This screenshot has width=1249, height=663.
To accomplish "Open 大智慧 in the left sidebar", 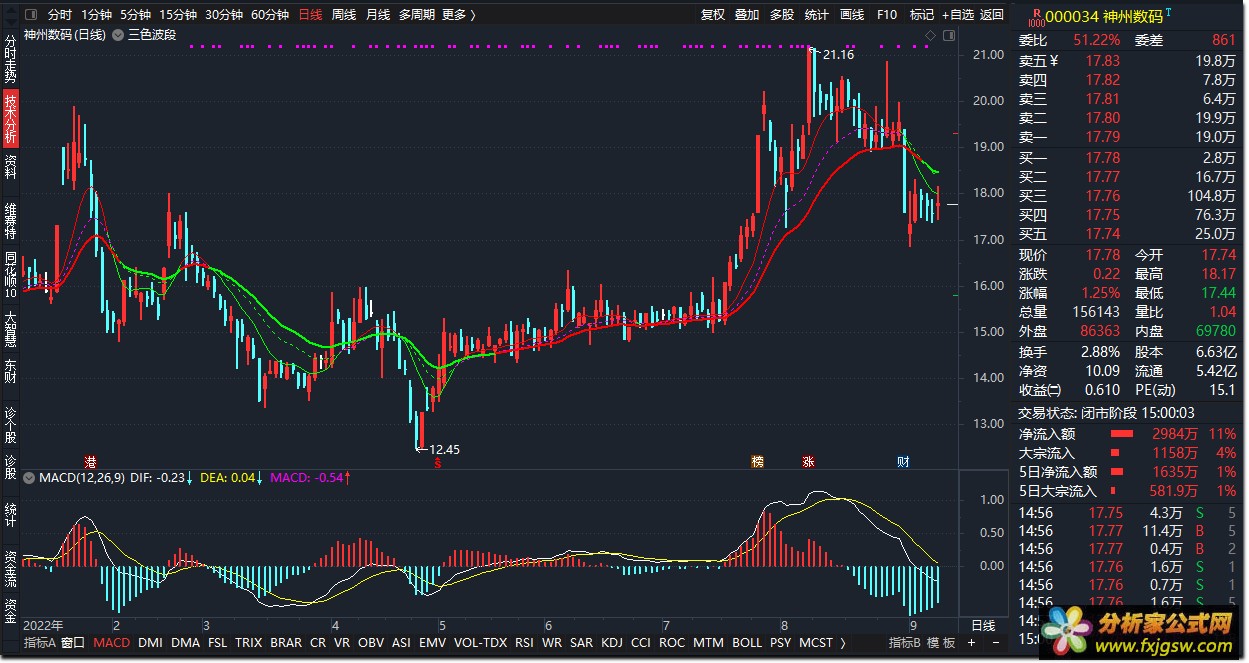I will tap(10, 330).
